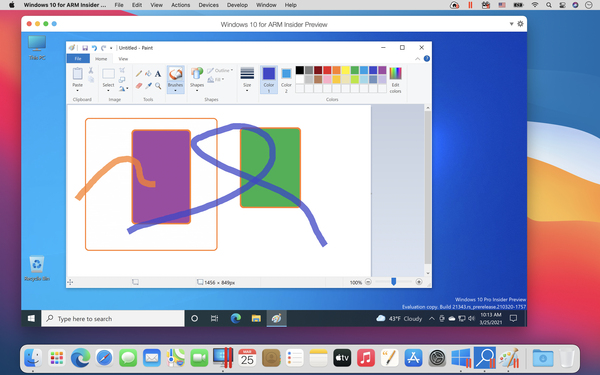Open the Recycle Bin desktop icon
This screenshot has width=600, height=375.
click(37, 268)
